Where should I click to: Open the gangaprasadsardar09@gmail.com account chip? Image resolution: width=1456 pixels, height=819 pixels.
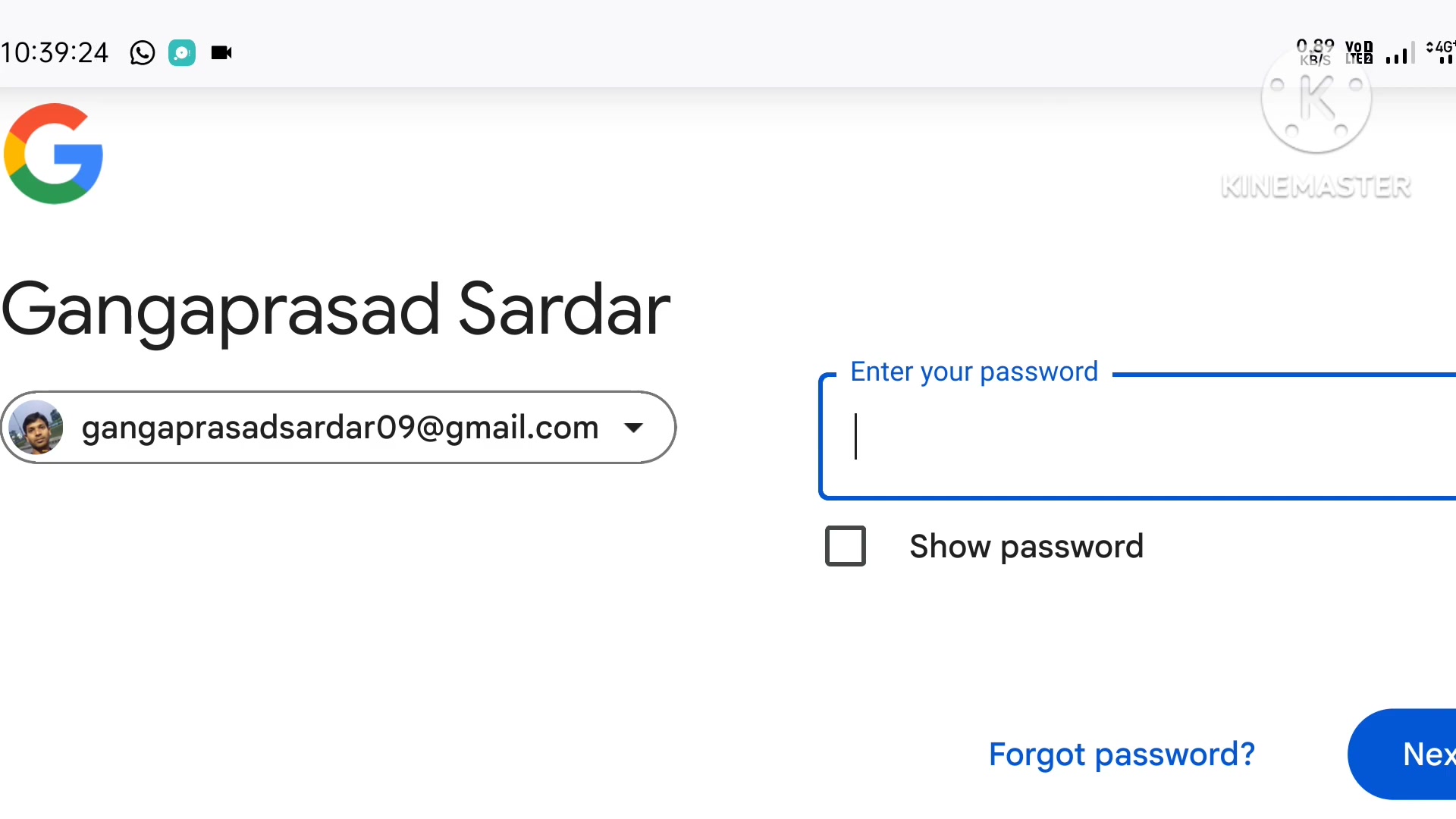[338, 428]
